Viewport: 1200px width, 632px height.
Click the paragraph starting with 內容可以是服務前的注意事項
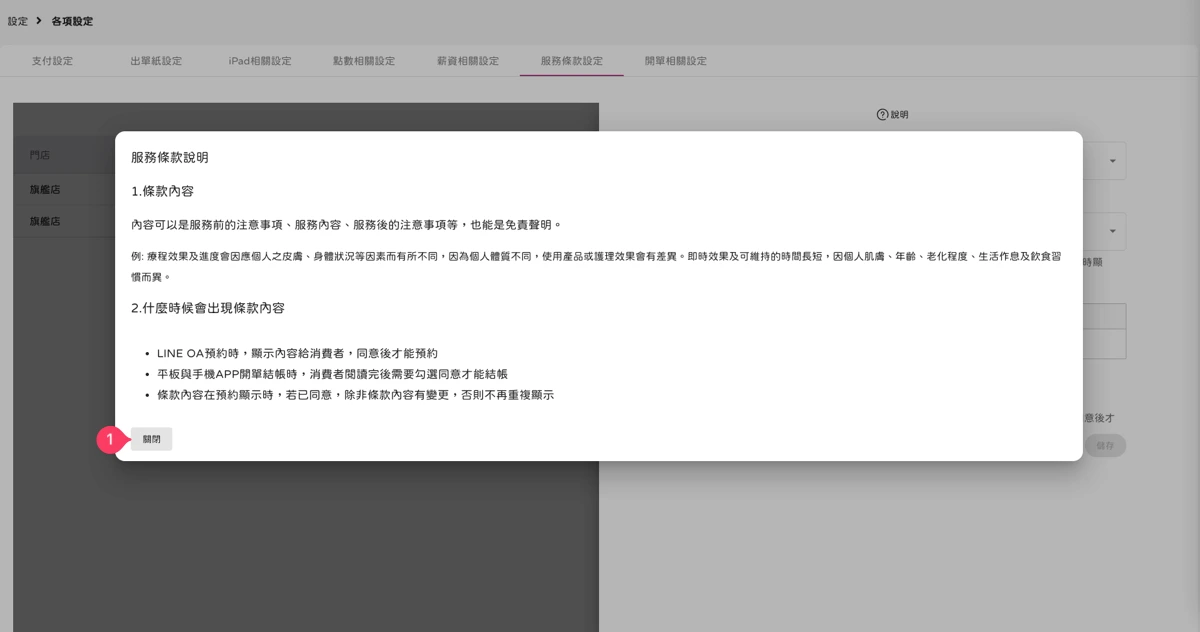[x=347, y=225]
